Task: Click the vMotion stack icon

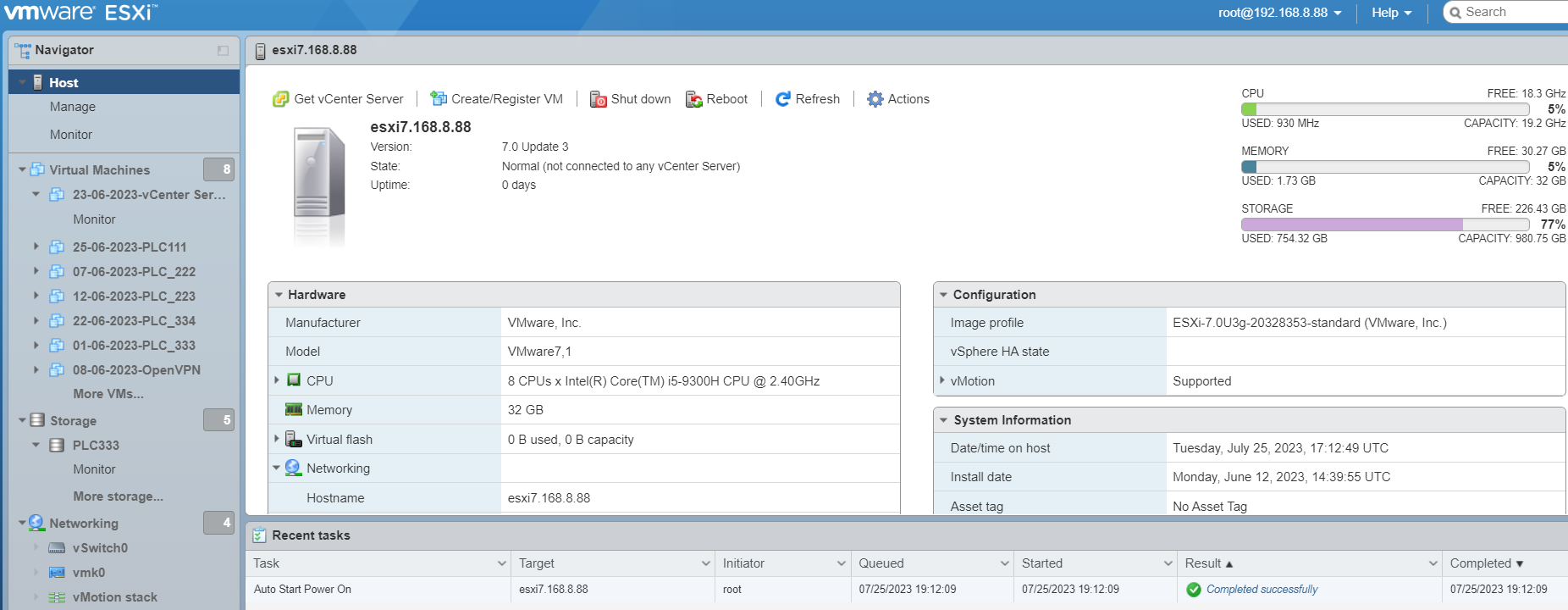Action: pos(57,597)
